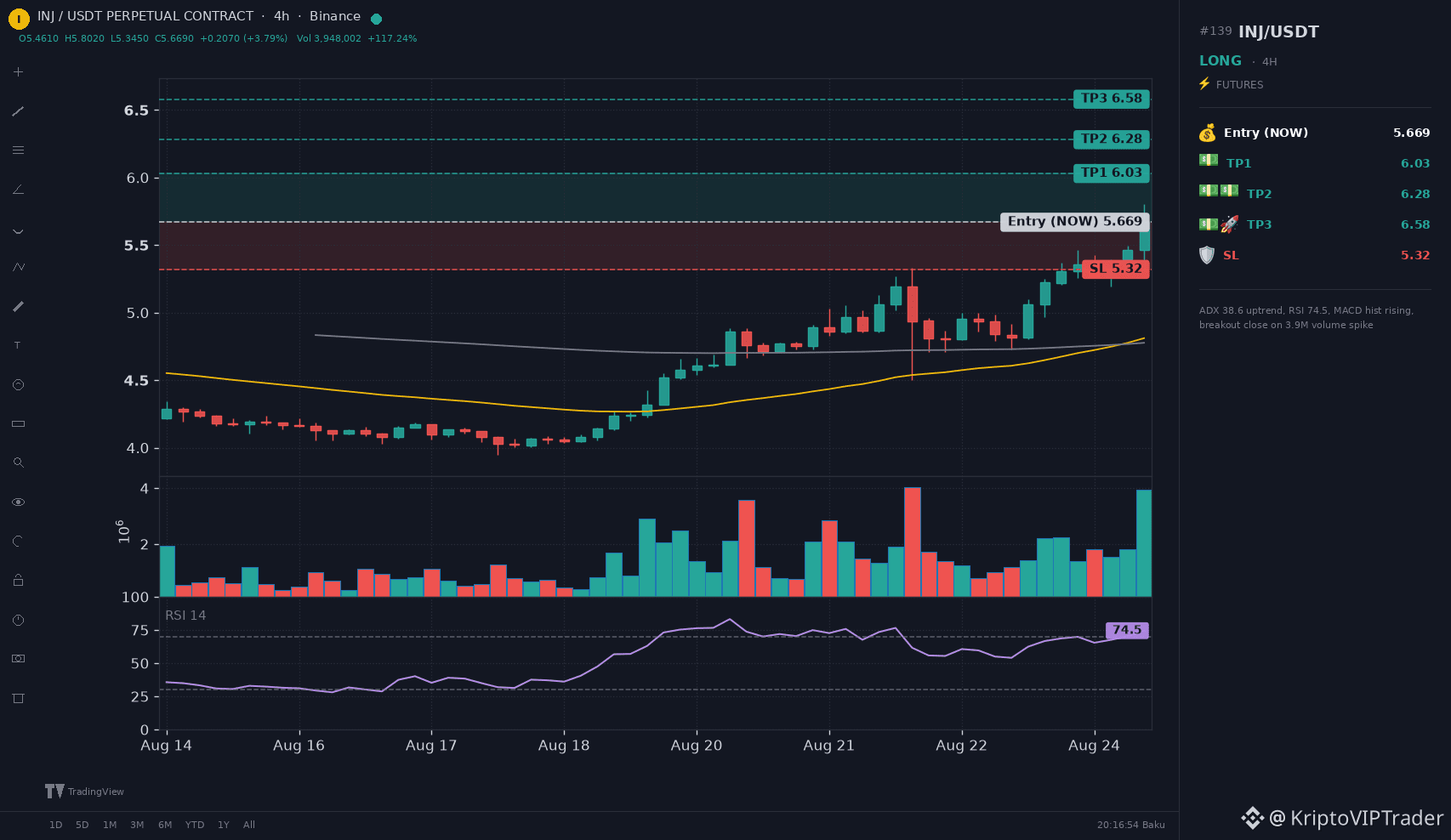Image resolution: width=1451 pixels, height=840 pixels.
Task: Toggle the lock drawings icon
Action: [x=18, y=581]
